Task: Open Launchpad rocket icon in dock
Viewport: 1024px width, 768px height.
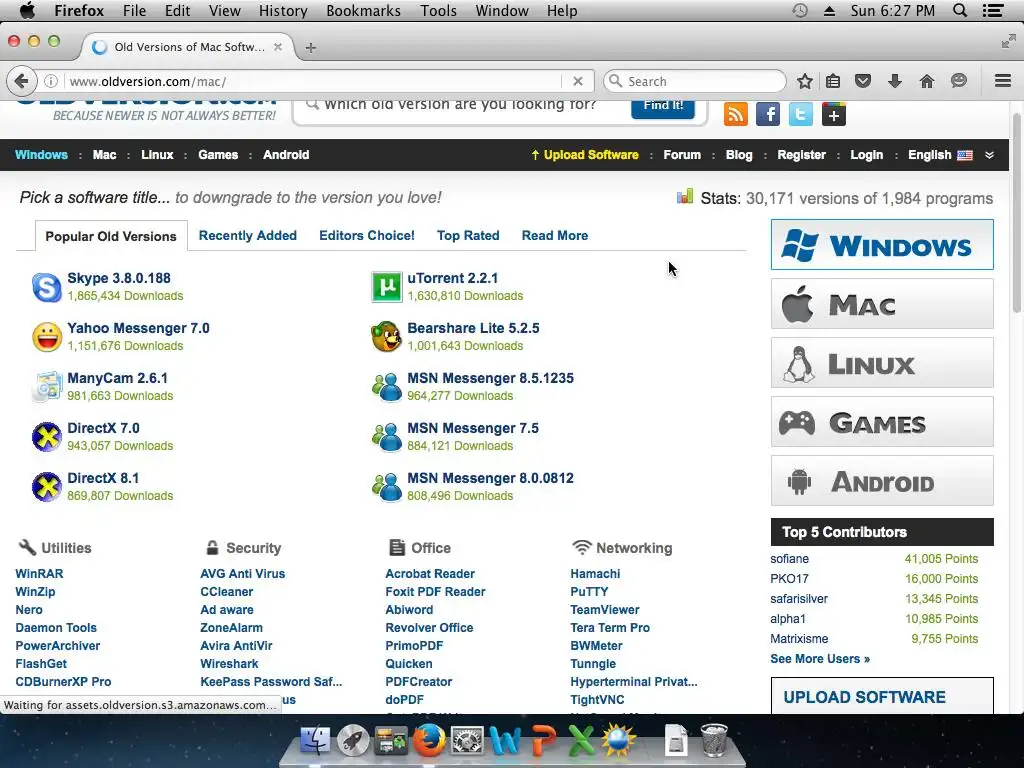Action: 353,740
